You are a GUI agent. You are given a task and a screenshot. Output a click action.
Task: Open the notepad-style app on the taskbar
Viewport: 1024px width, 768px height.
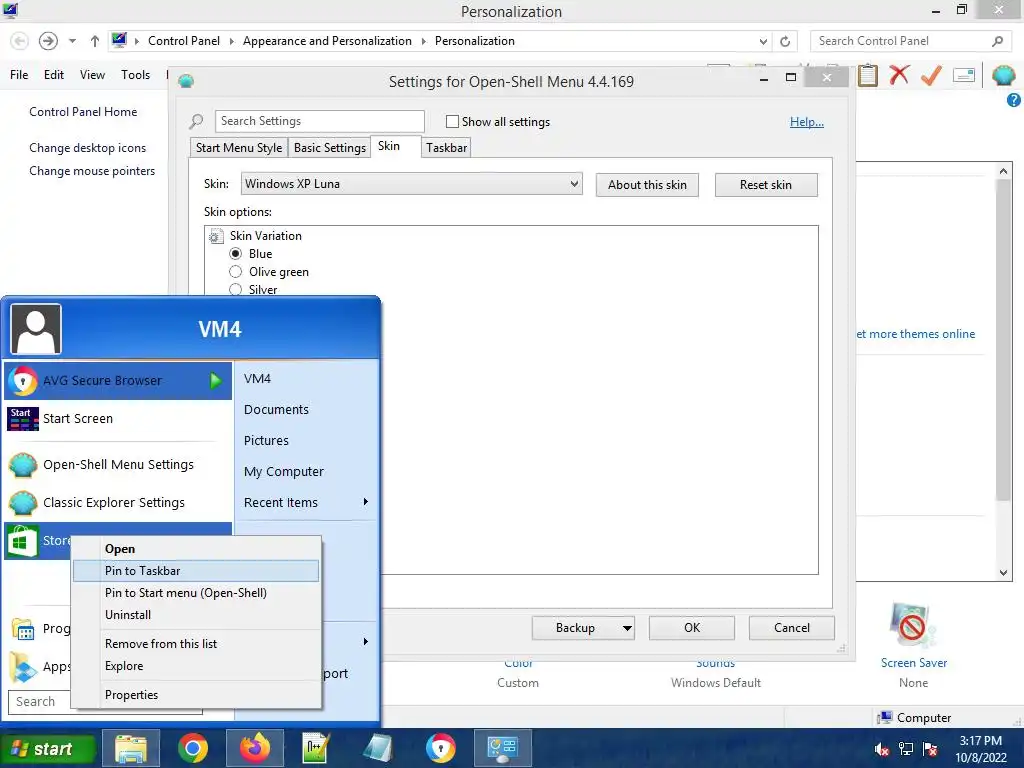click(379, 748)
